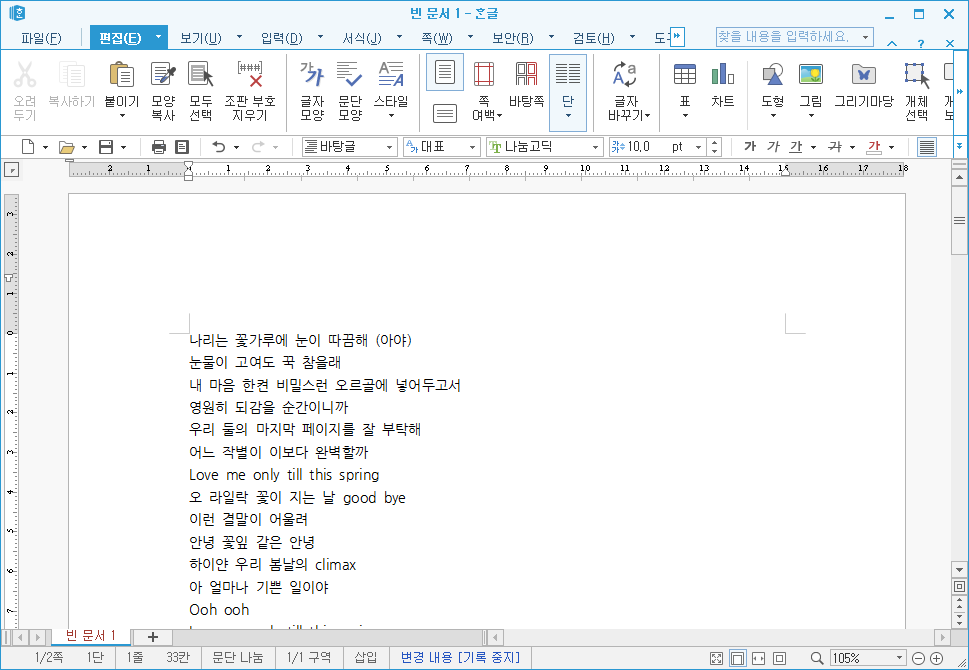This screenshot has width=969, height=670.
Task: Click the 개체 선택 object select tool
Action: 916,91
